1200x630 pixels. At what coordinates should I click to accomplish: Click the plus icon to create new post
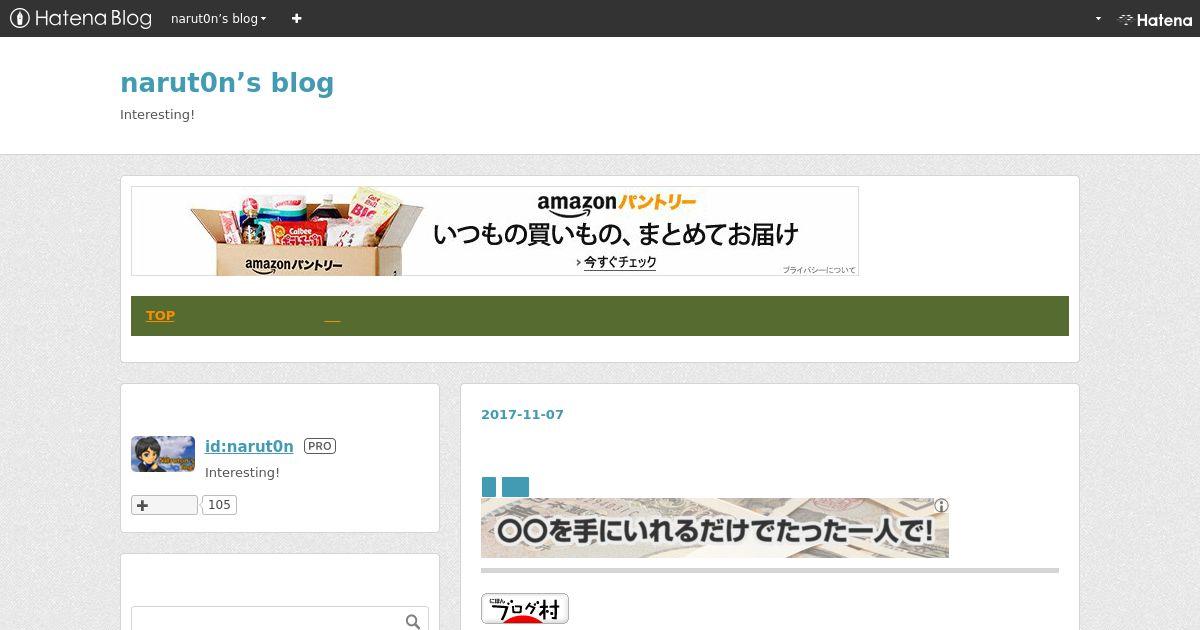pyautogui.click(x=296, y=18)
